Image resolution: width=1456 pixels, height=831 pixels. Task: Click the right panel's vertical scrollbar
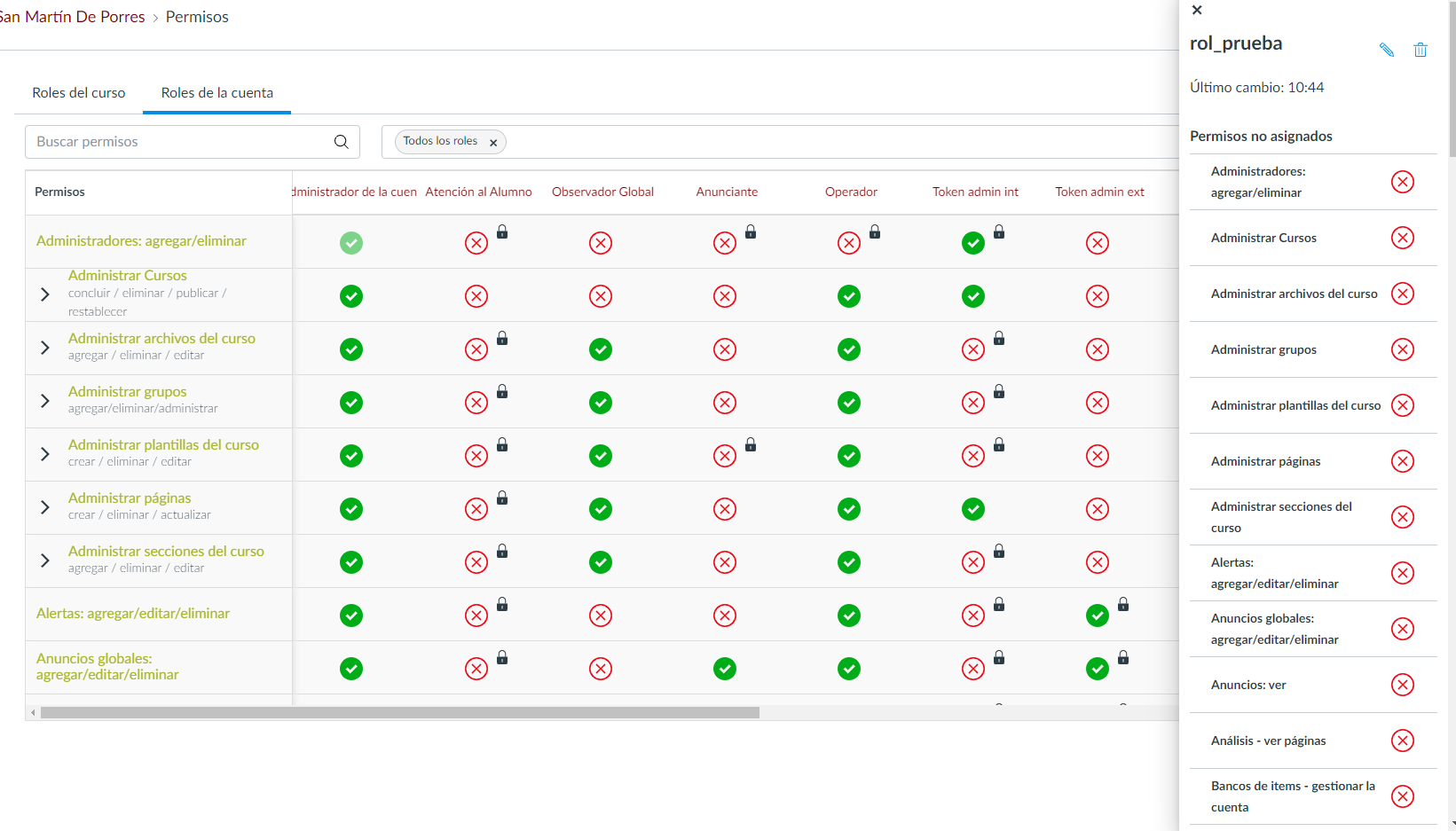coord(1452,80)
